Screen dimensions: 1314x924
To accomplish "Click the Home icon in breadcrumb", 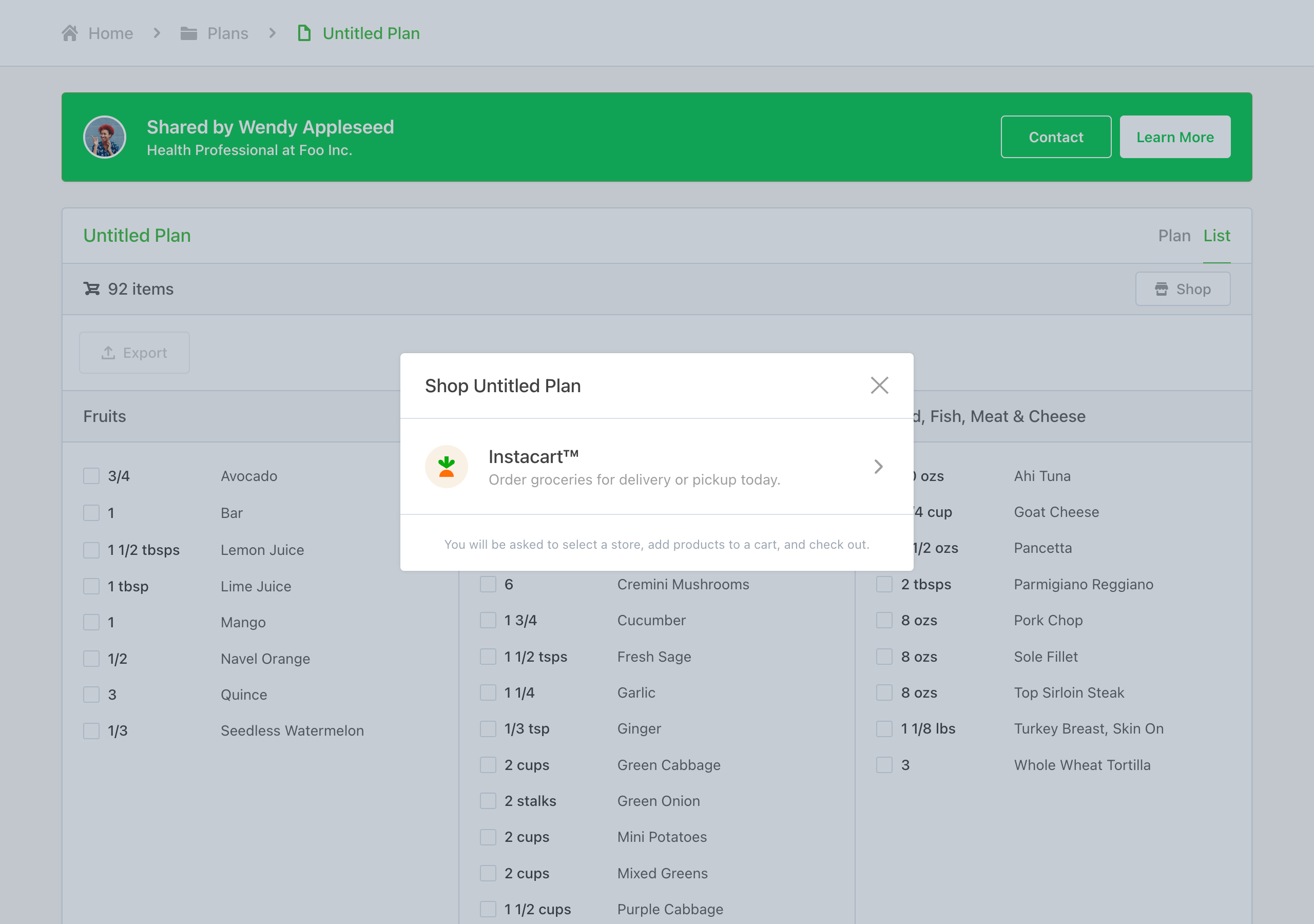I will (70, 33).
